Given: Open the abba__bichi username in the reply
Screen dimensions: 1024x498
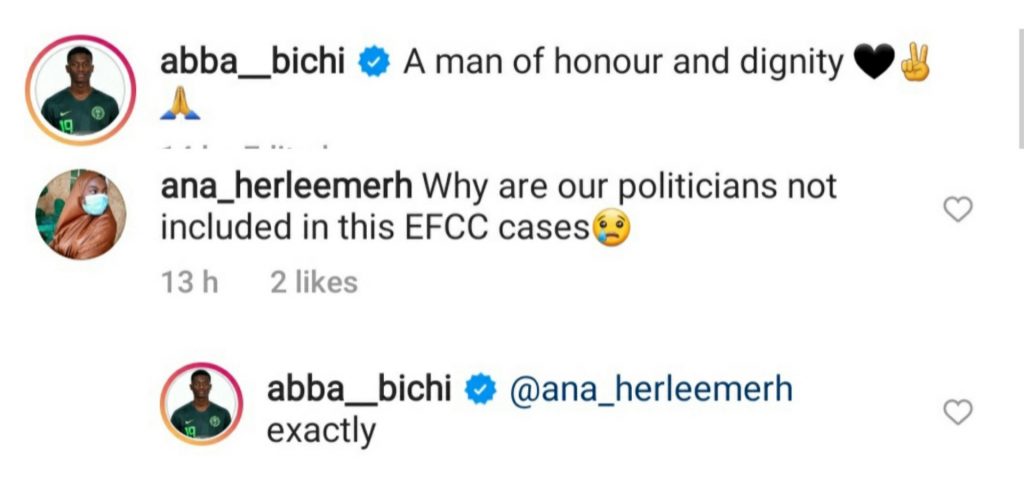Looking at the screenshot, I should tap(359, 389).
